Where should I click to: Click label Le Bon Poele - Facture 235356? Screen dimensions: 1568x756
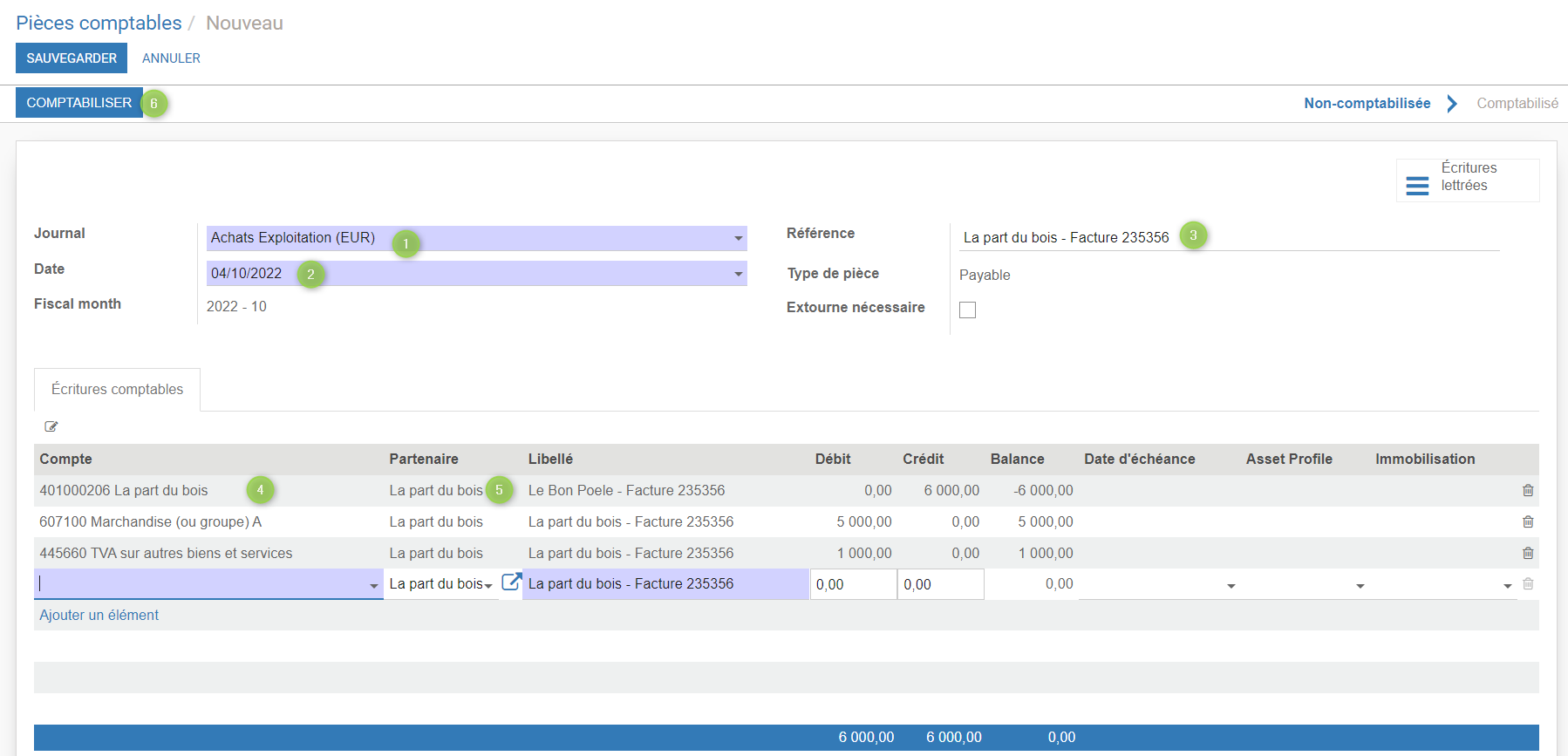click(626, 490)
